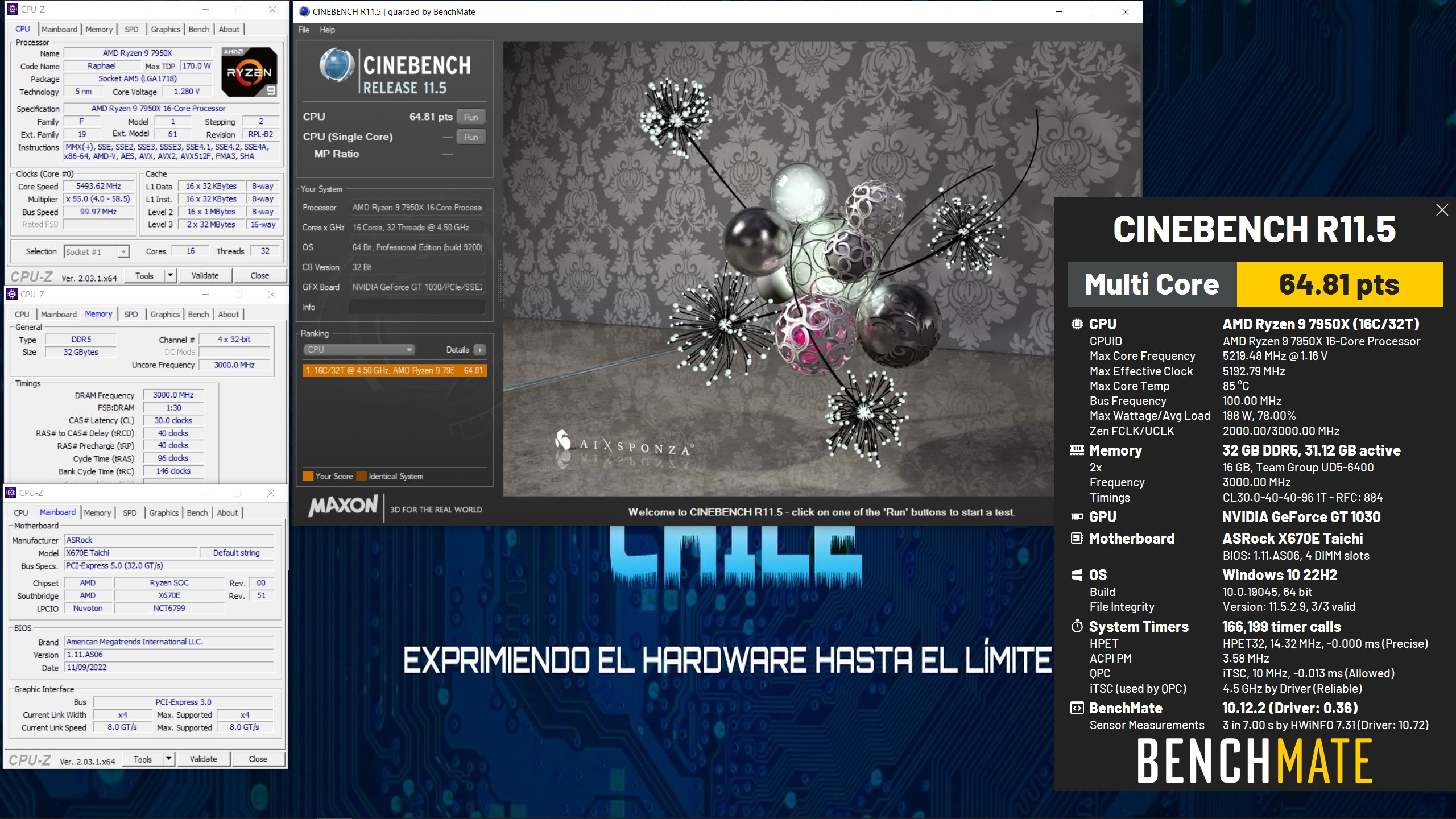Viewport: 1456px width, 819px height.
Task: Click Close button in top CPU-Z window
Action: [x=259, y=276]
